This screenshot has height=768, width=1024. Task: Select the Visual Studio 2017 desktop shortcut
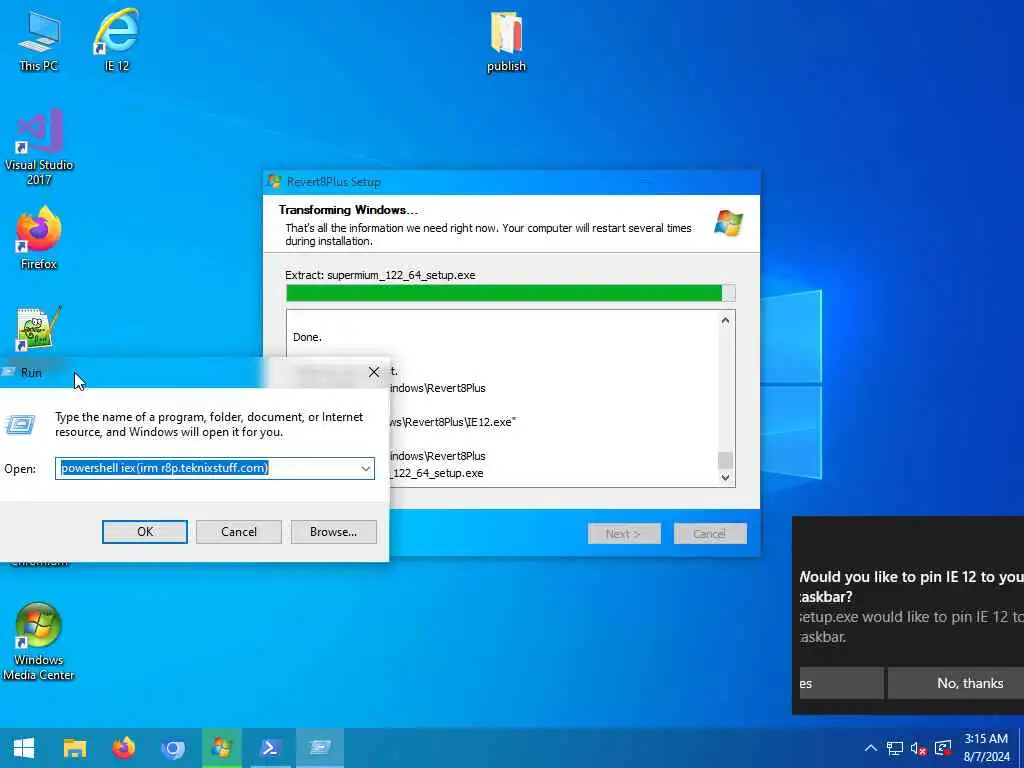pos(39,147)
